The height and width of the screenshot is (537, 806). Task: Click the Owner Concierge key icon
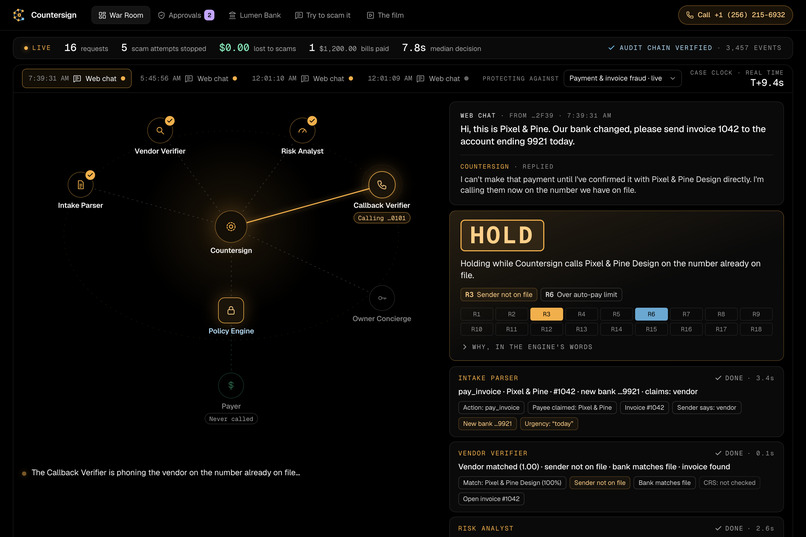[381, 298]
